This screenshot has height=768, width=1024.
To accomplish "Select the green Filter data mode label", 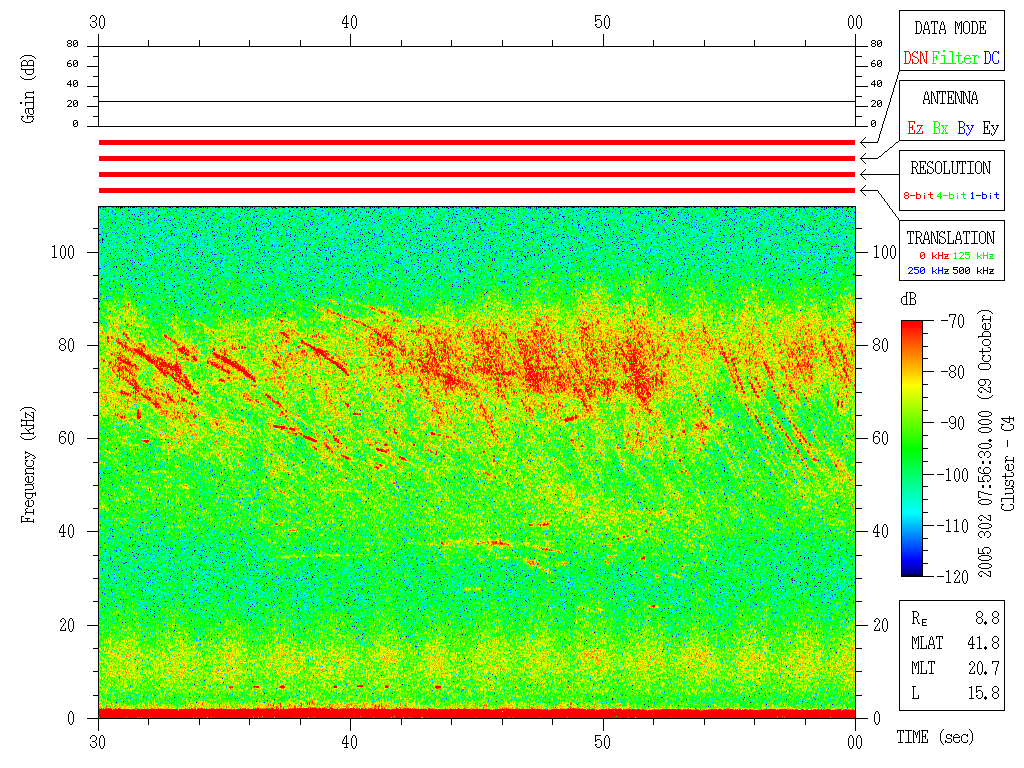I will click(x=955, y=59).
